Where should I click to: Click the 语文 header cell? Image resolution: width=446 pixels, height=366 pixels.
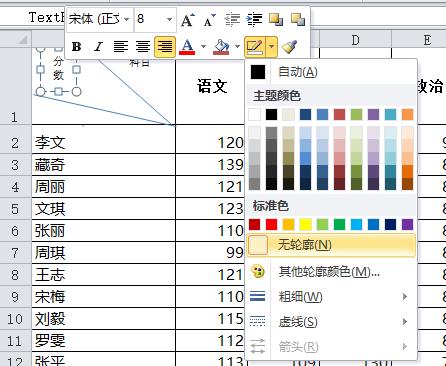tap(212, 87)
